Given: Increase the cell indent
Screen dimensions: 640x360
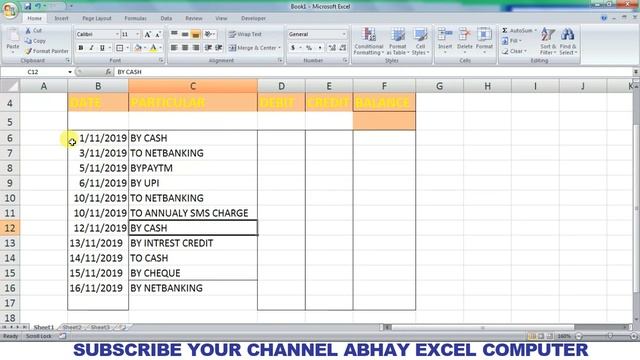Looking at the screenshot, I should 219,48.
